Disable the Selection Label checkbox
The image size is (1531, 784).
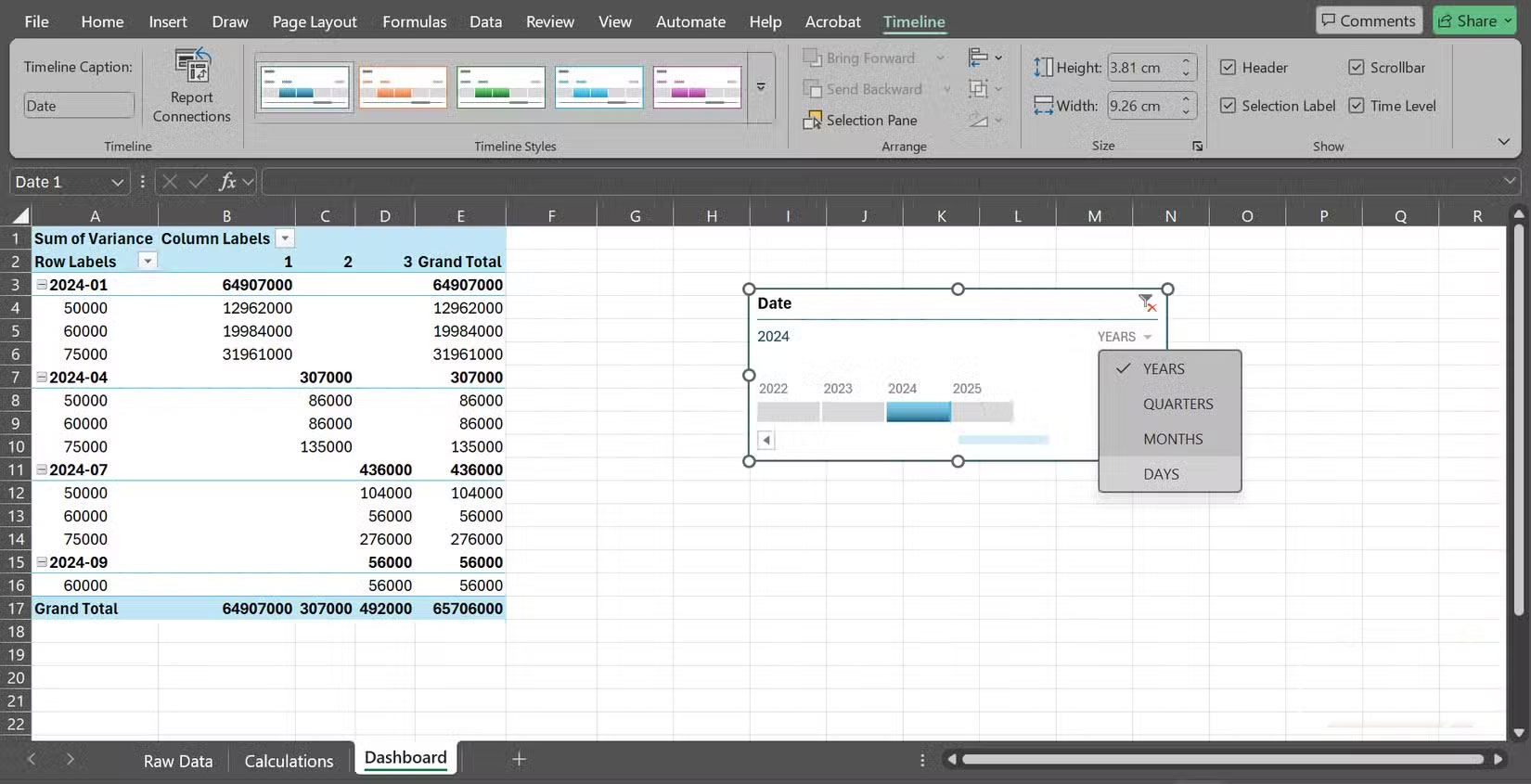pos(1228,106)
